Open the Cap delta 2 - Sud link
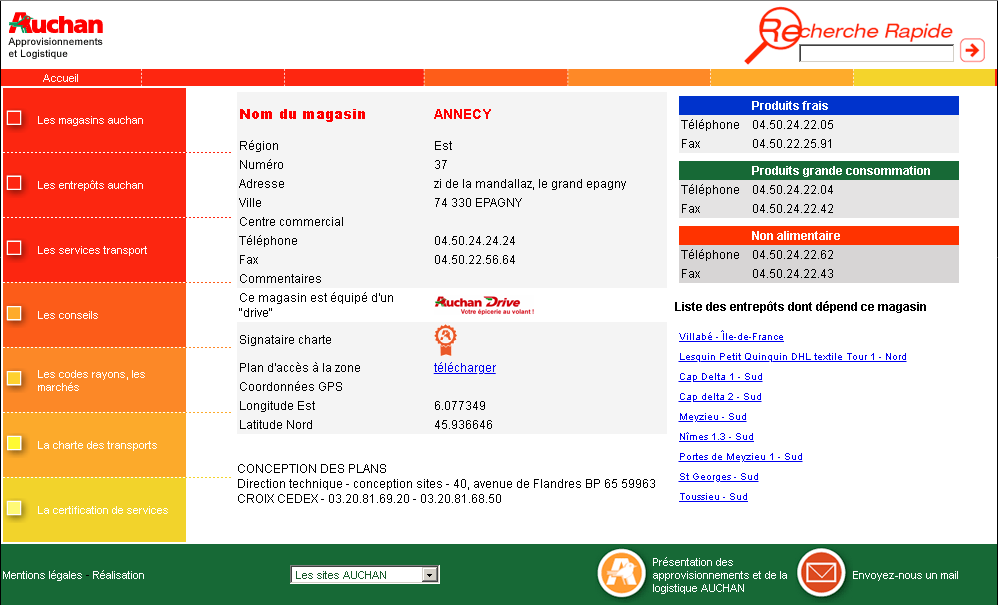This screenshot has width=998, height=605. 720,396
